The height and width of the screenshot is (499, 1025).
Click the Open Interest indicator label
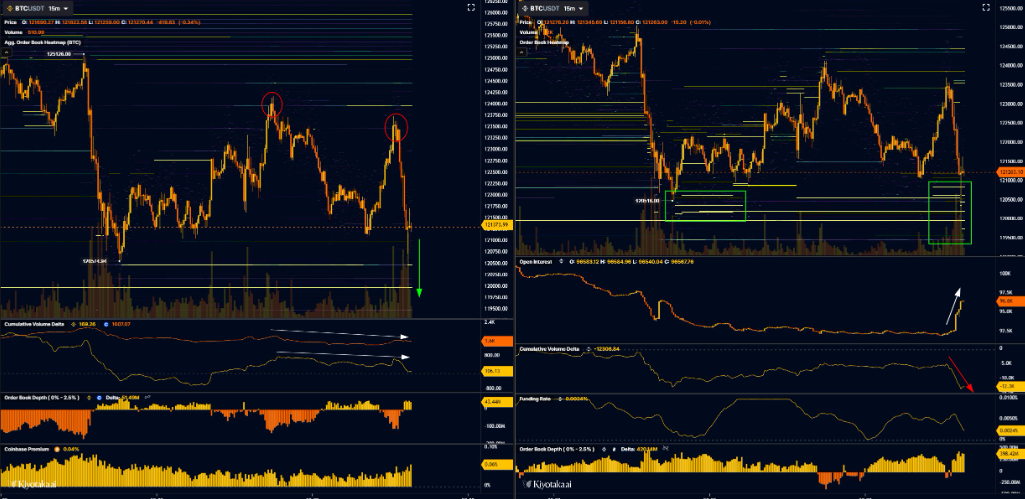click(542, 262)
